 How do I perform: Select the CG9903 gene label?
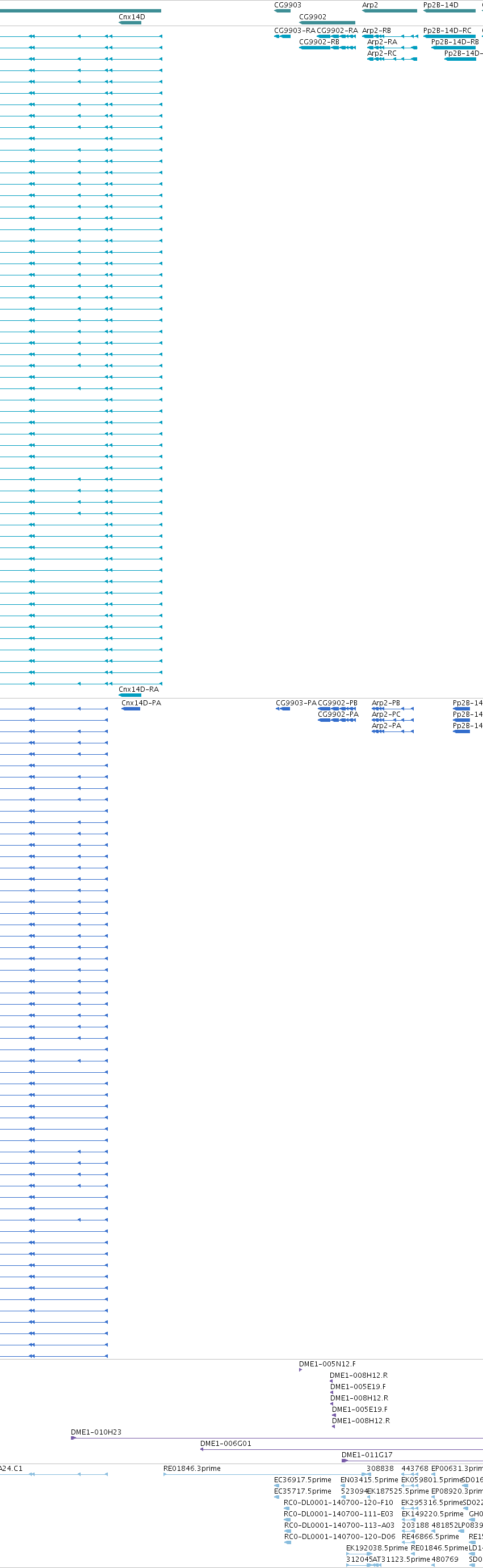click(288, 5)
